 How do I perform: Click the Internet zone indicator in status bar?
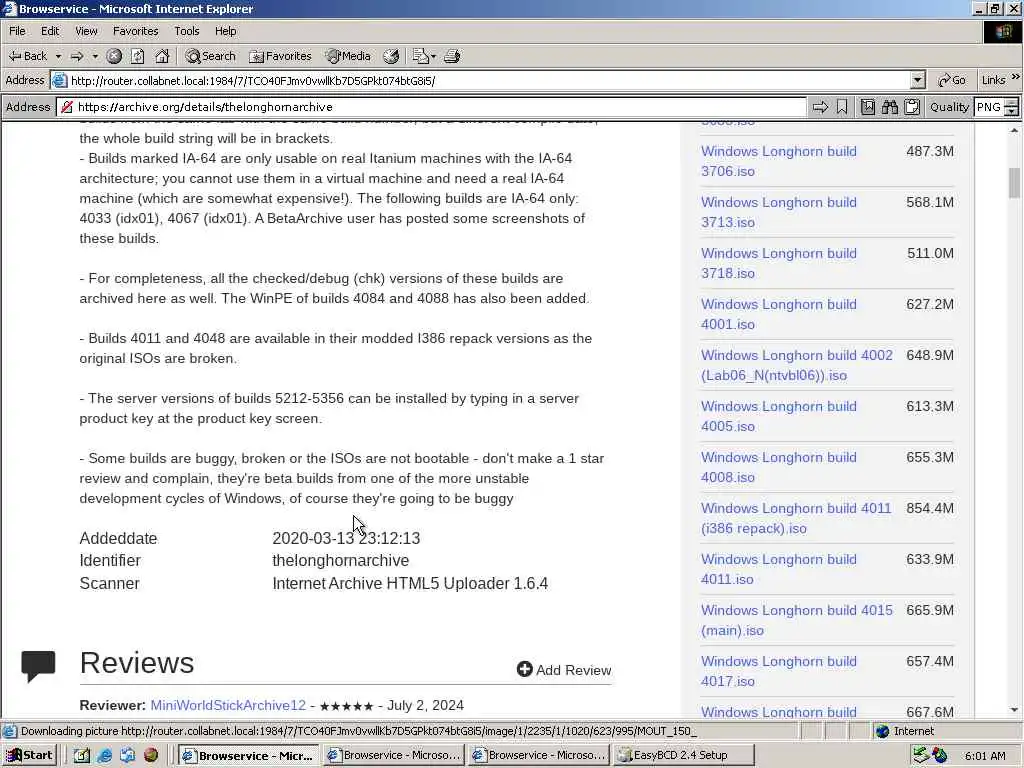(x=905, y=731)
